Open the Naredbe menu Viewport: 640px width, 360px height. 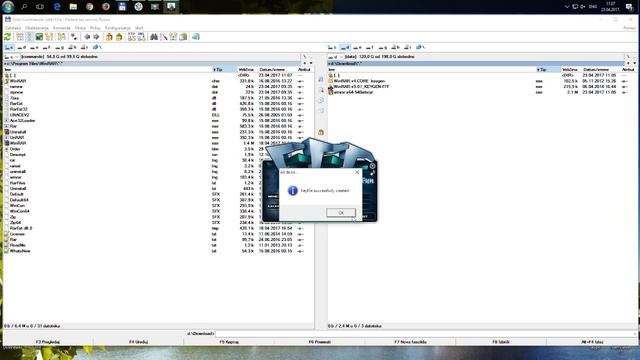[x=61, y=28]
